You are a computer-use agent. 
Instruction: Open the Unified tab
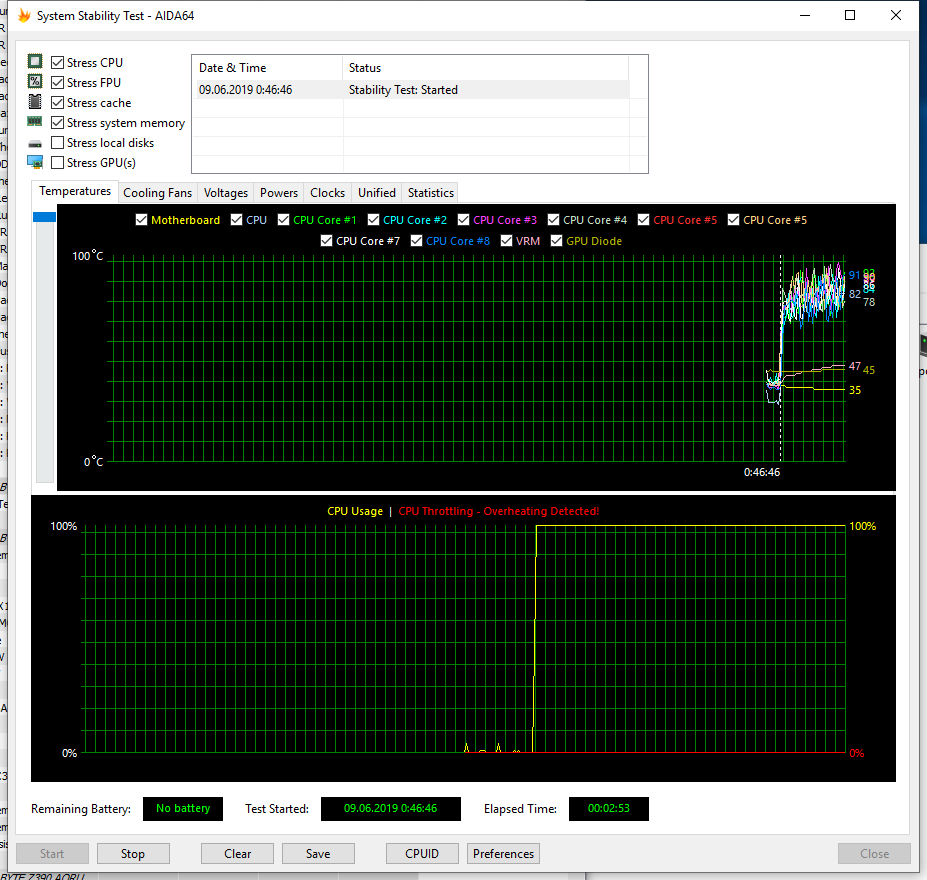pos(377,193)
